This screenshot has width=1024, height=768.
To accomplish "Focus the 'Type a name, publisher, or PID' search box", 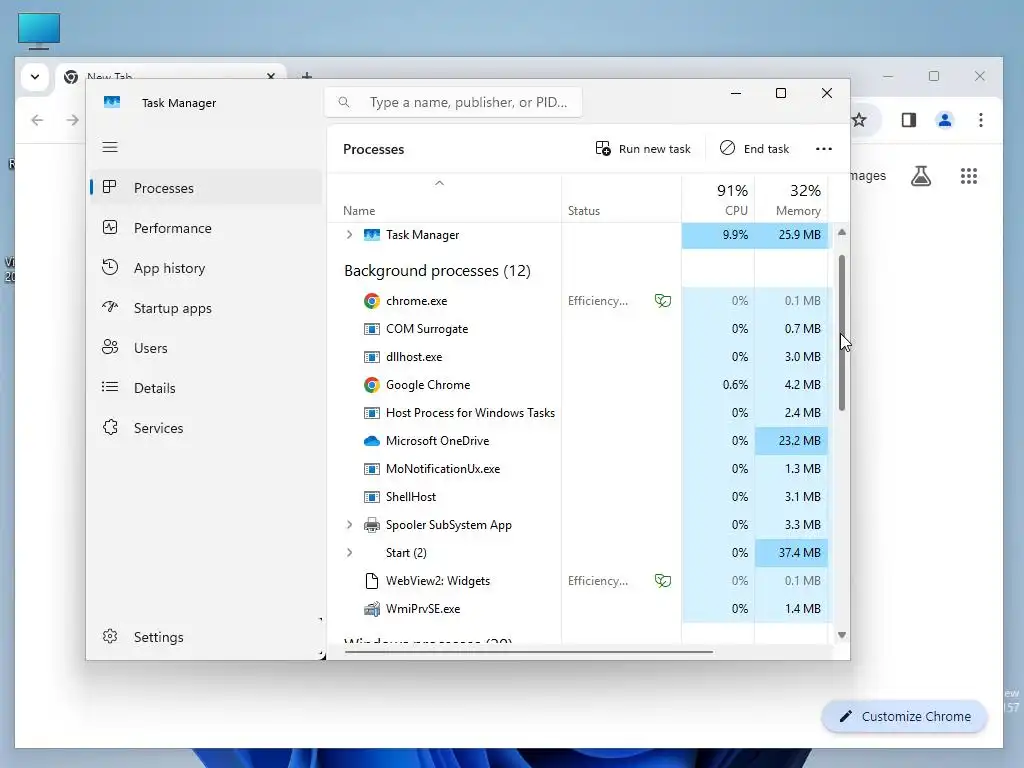I will click(x=453, y=102).
